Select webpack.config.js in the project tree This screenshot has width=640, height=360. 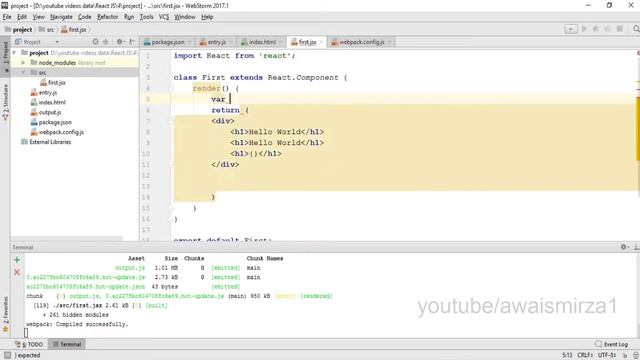(57, 132)
